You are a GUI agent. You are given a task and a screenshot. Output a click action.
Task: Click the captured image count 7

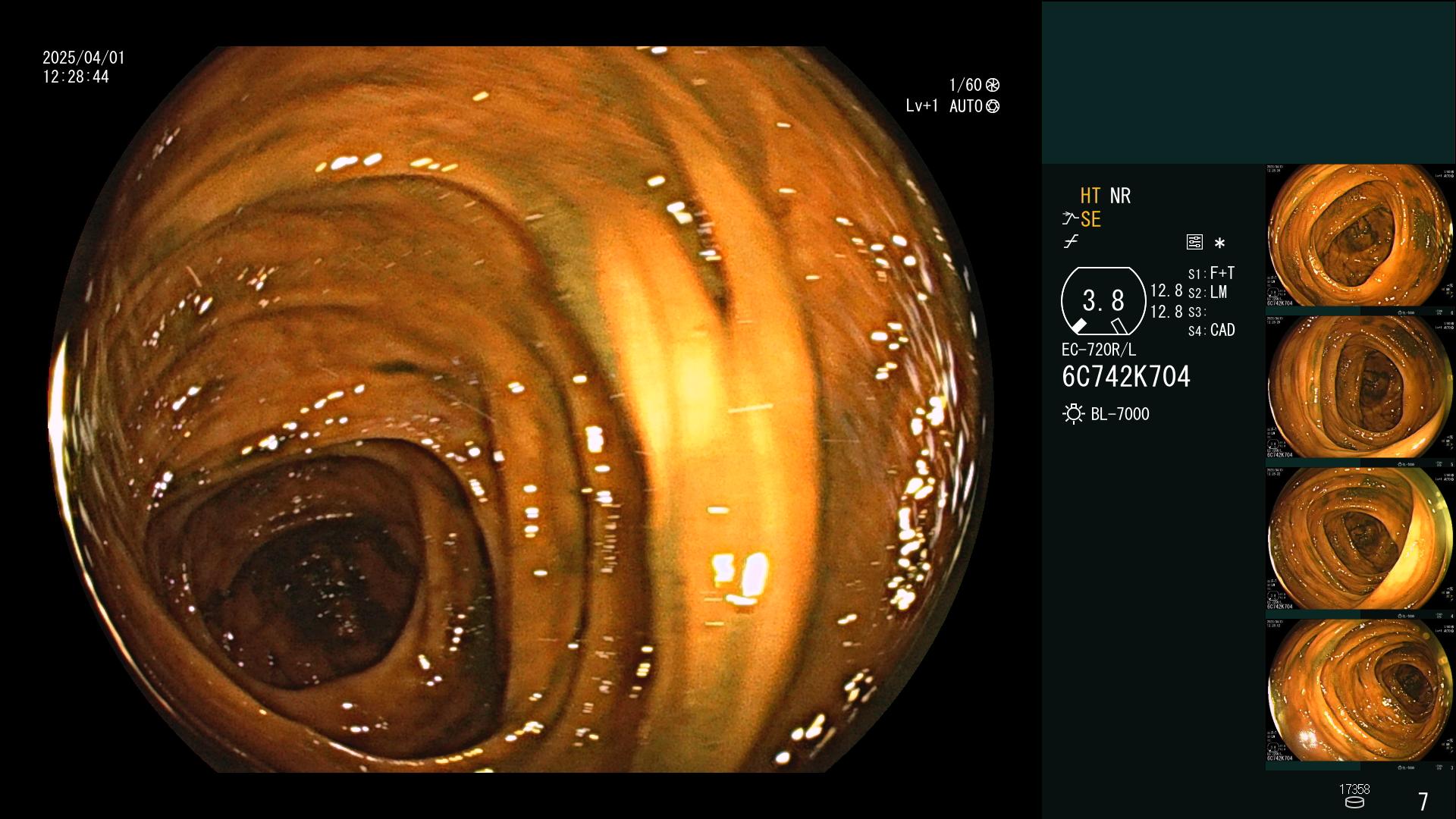(1423, 802)
